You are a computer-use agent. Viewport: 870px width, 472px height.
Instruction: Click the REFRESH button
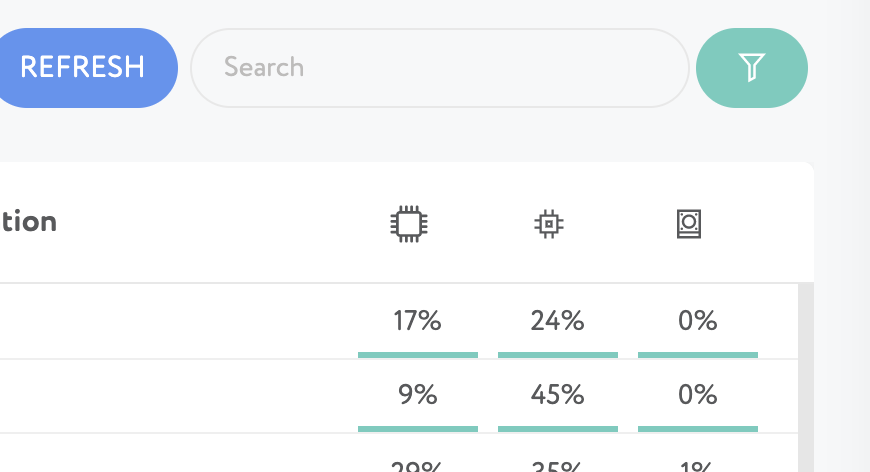[83, 68]
